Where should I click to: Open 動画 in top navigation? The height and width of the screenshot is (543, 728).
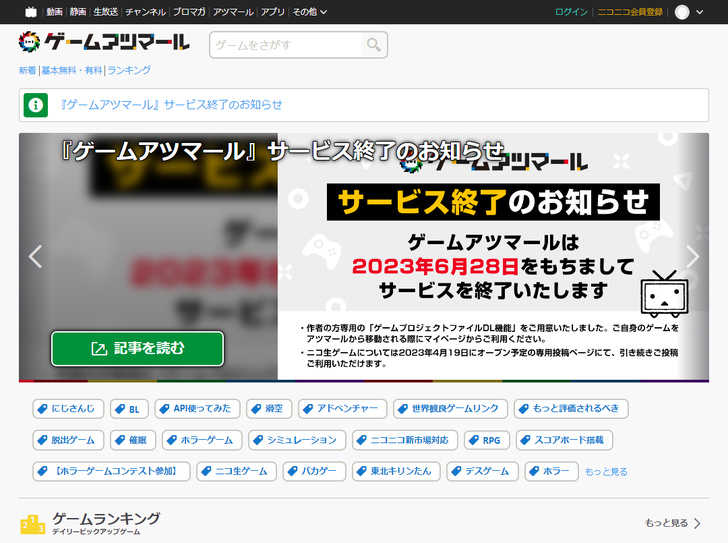54,12
